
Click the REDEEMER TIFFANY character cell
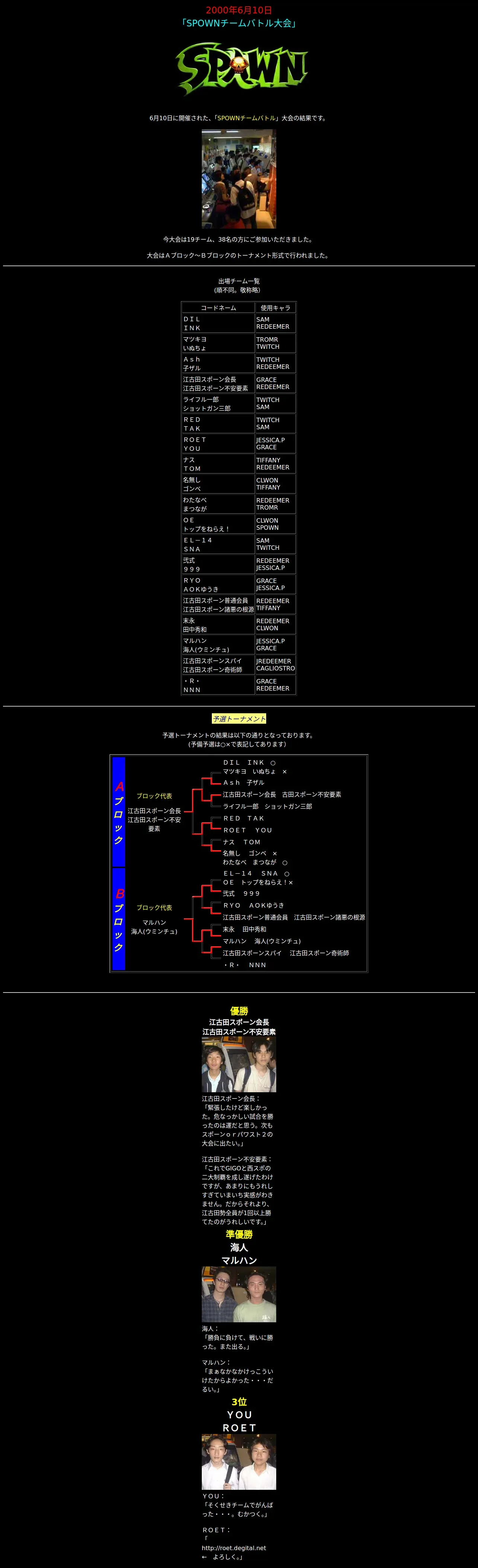tap(275, 605)
